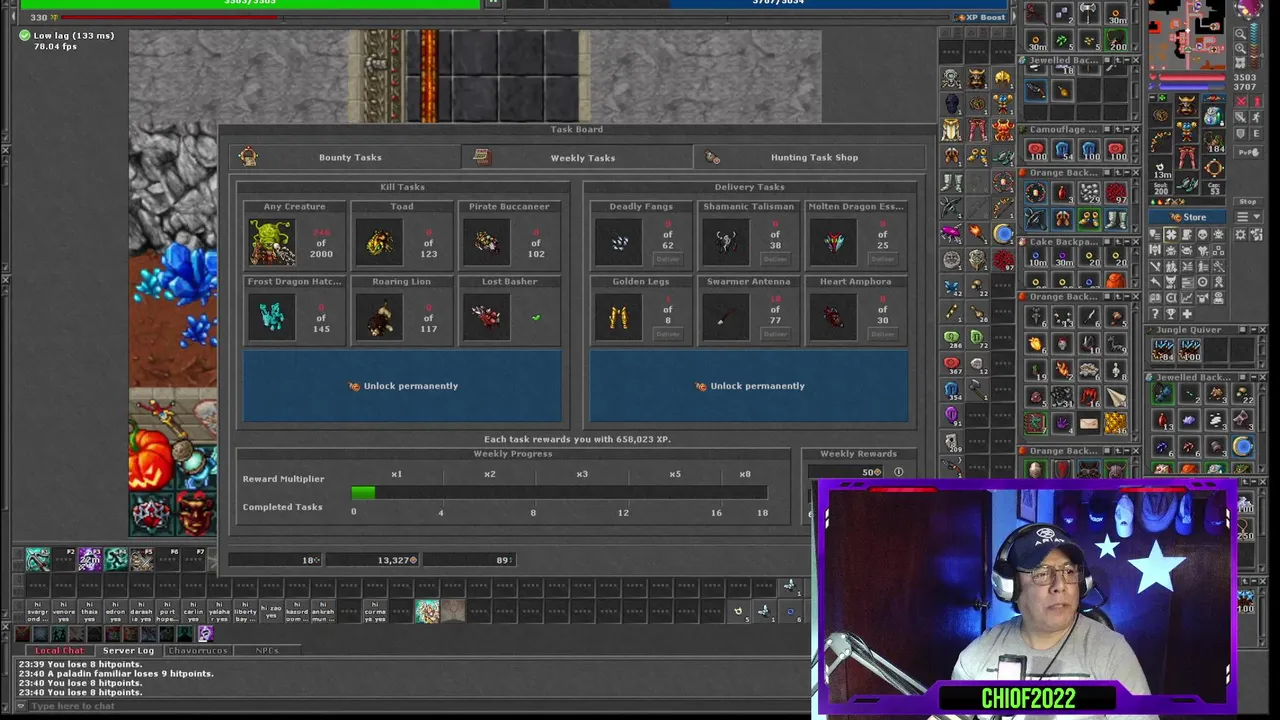This screenshot has height=720, width=1280.
Task: Click the Heart Amphora item icon
Action: [x=833, y=317]
